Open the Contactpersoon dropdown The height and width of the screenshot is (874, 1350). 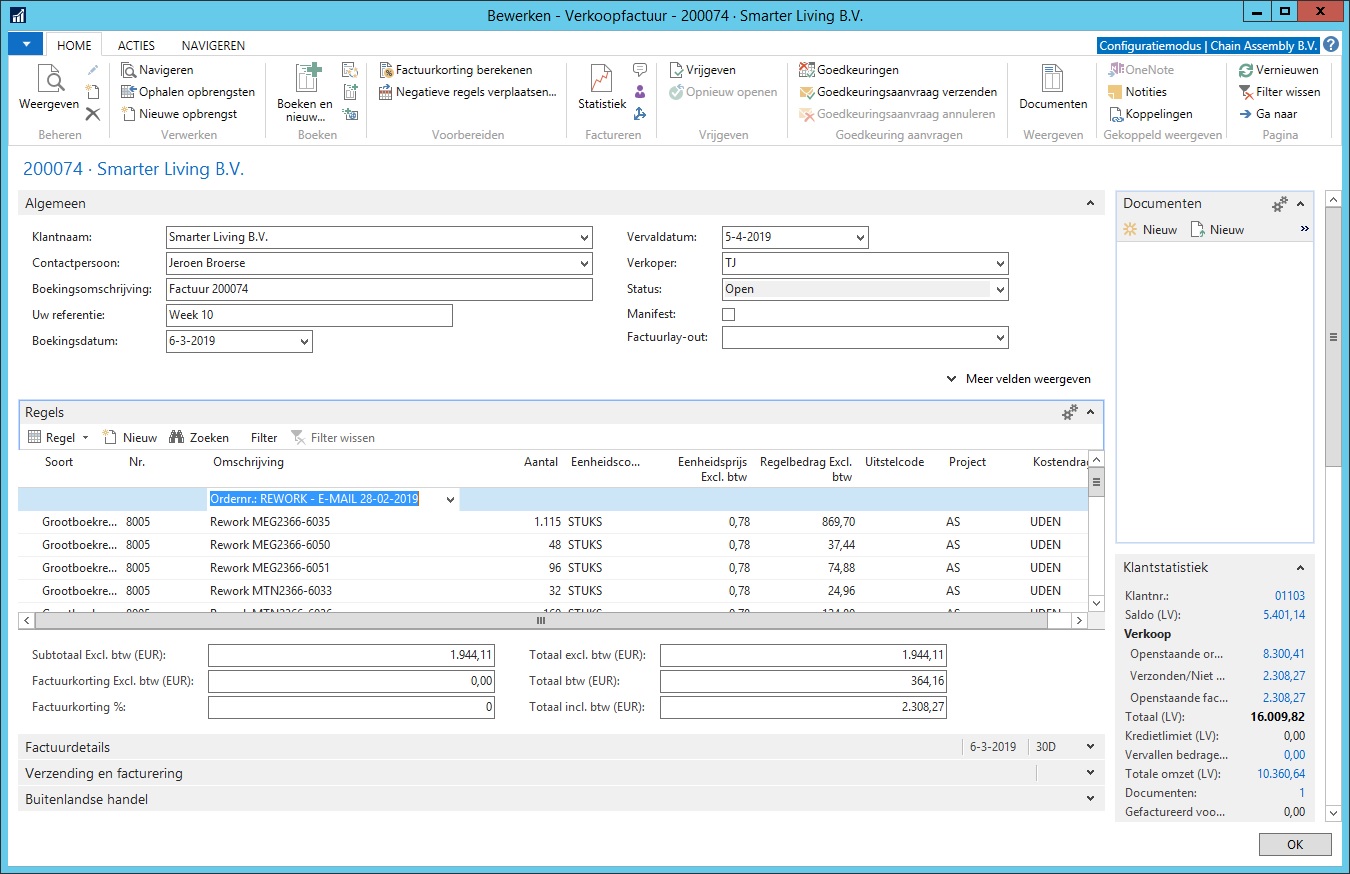pyautogui.click(x=584, y=264)
